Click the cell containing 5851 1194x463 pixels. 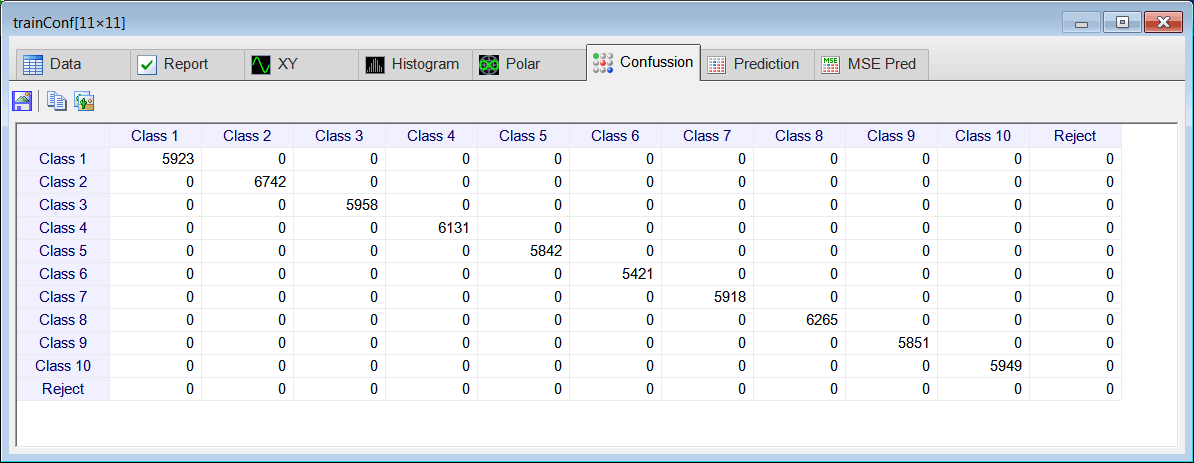(892, 343)
